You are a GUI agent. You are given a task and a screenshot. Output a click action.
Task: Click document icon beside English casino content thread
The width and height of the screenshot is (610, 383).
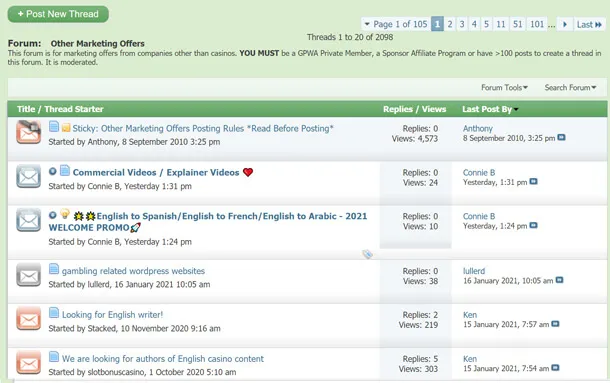[x=54, y=357]
